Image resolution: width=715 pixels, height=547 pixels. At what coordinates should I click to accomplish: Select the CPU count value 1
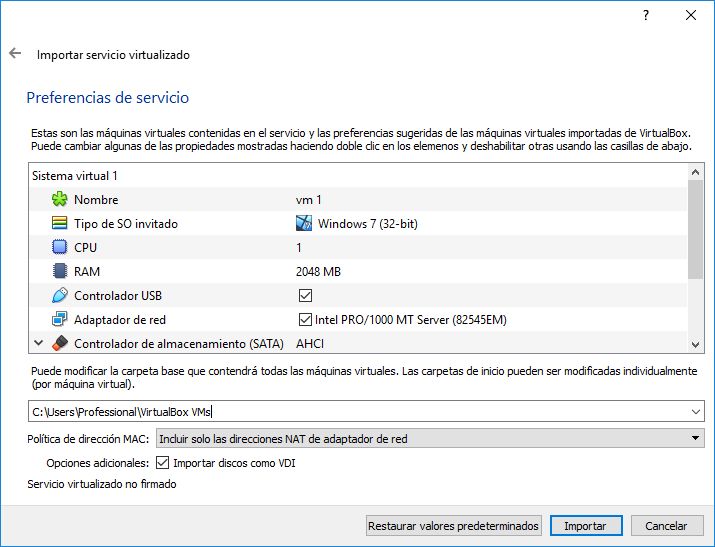coord(299,248)
